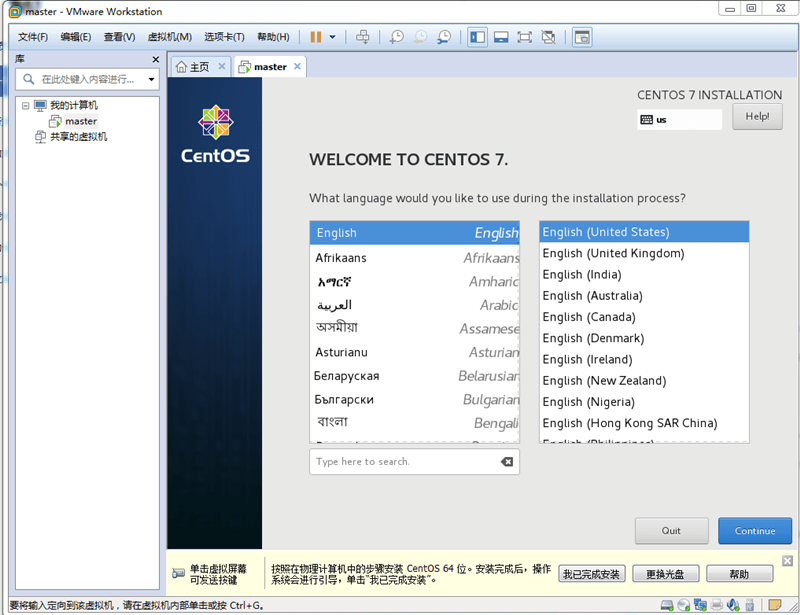Select the Bengali language row

[415, 423]
